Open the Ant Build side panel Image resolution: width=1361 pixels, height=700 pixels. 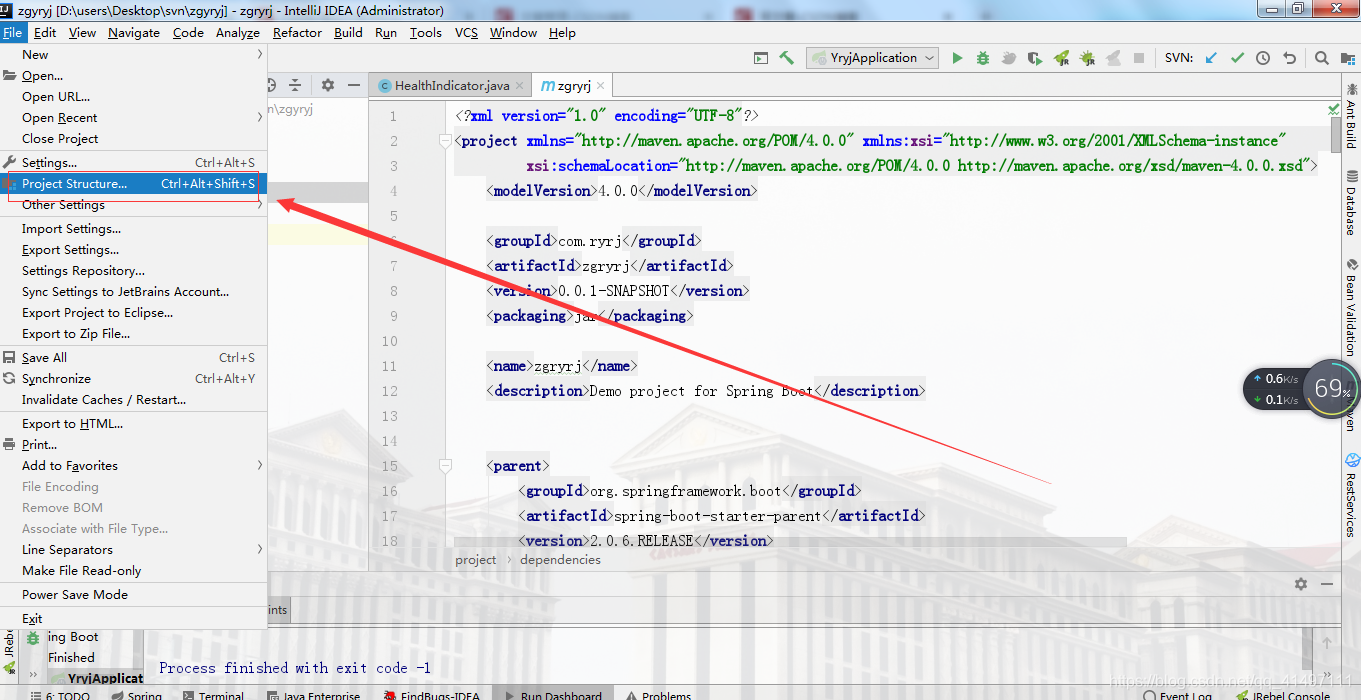pos(1351,115)
